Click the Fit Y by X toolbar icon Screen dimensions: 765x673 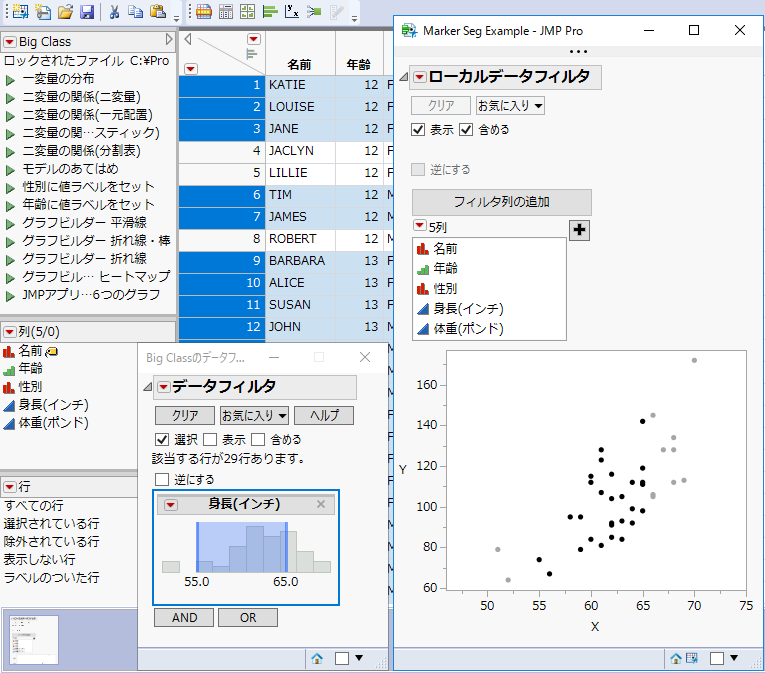(x=292, y=12)
